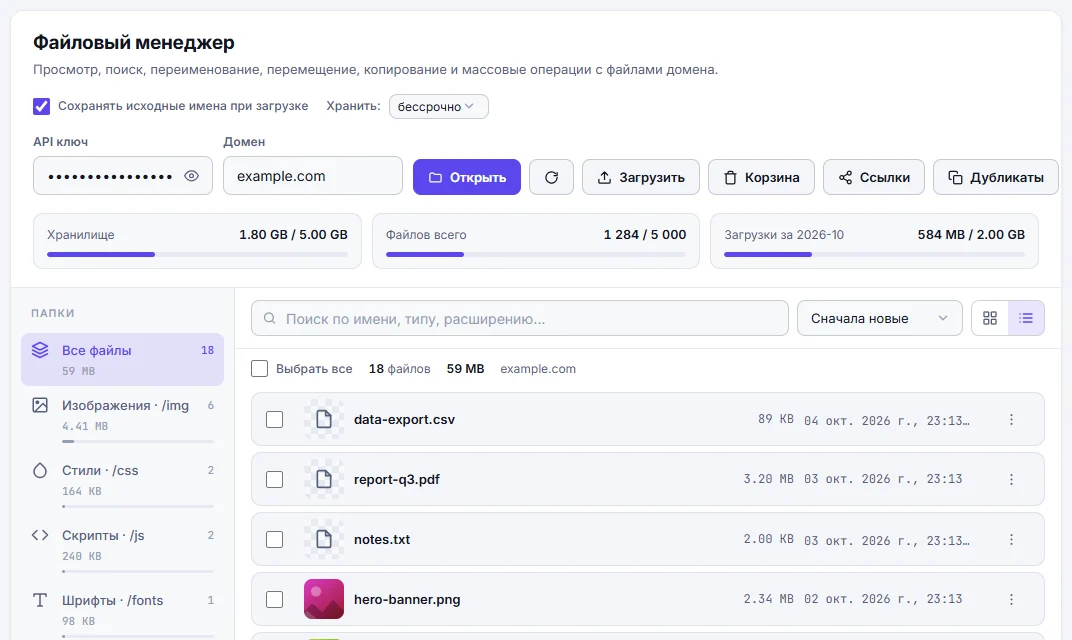
Task: Select the report-q3.pdf checkbox
Action: 274,479
